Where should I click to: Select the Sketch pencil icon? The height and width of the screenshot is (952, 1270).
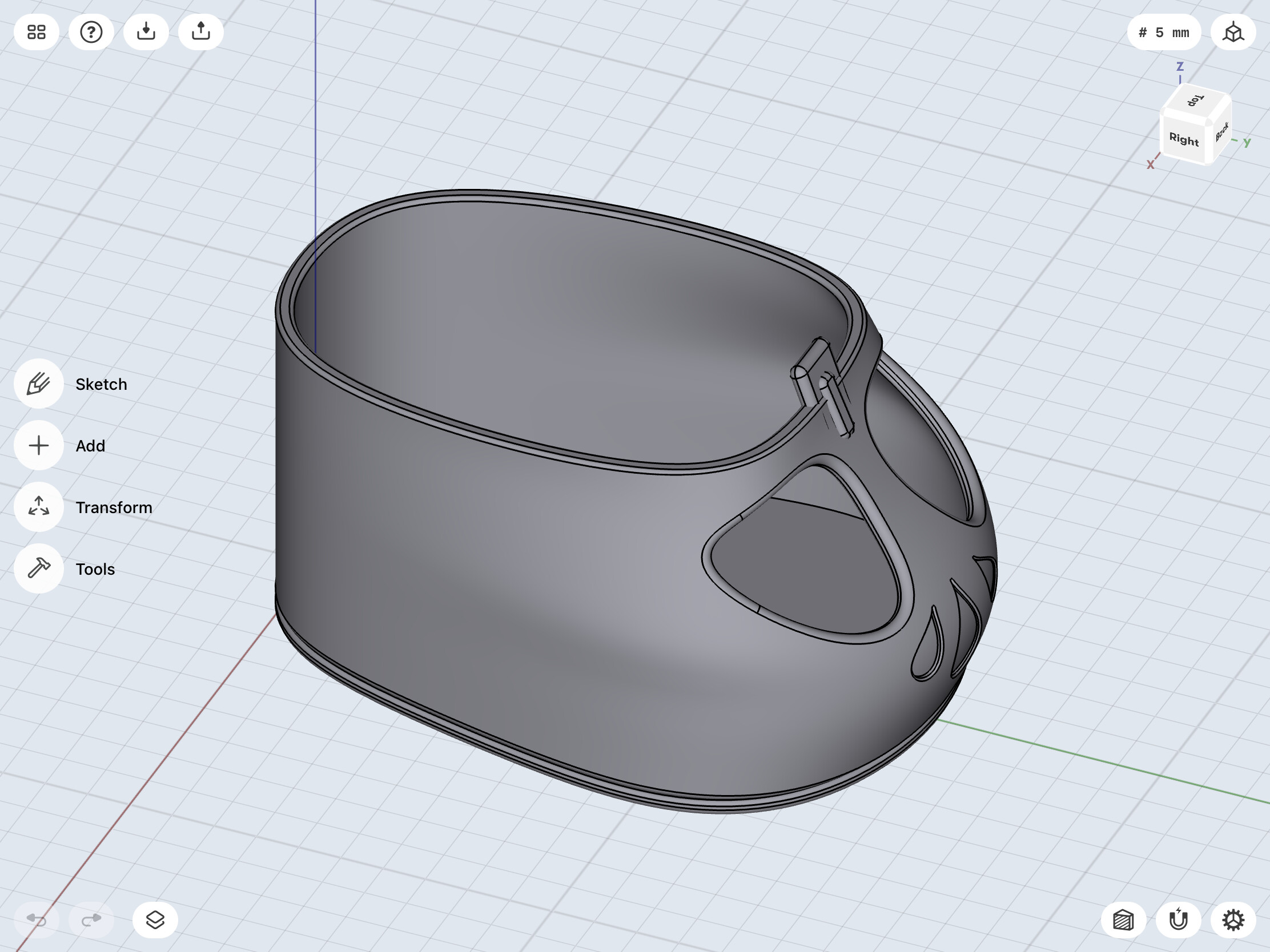[x=38, y=384]
